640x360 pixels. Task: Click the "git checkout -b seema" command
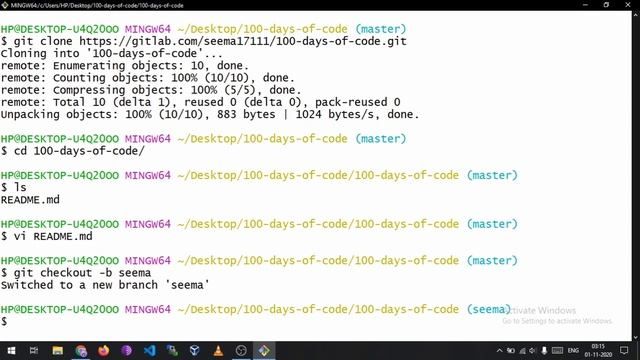click(76, 273)
